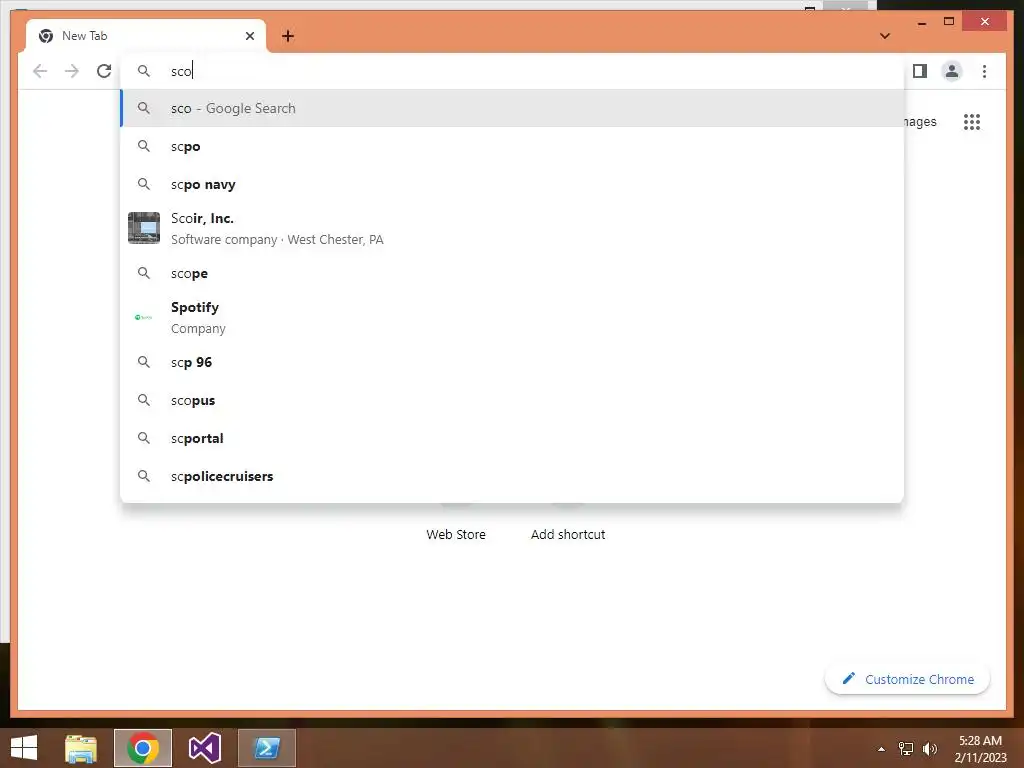This screenshot has height=768, width=1024.
Task: Reload the page with refresh icon
Action: point(104,71)
